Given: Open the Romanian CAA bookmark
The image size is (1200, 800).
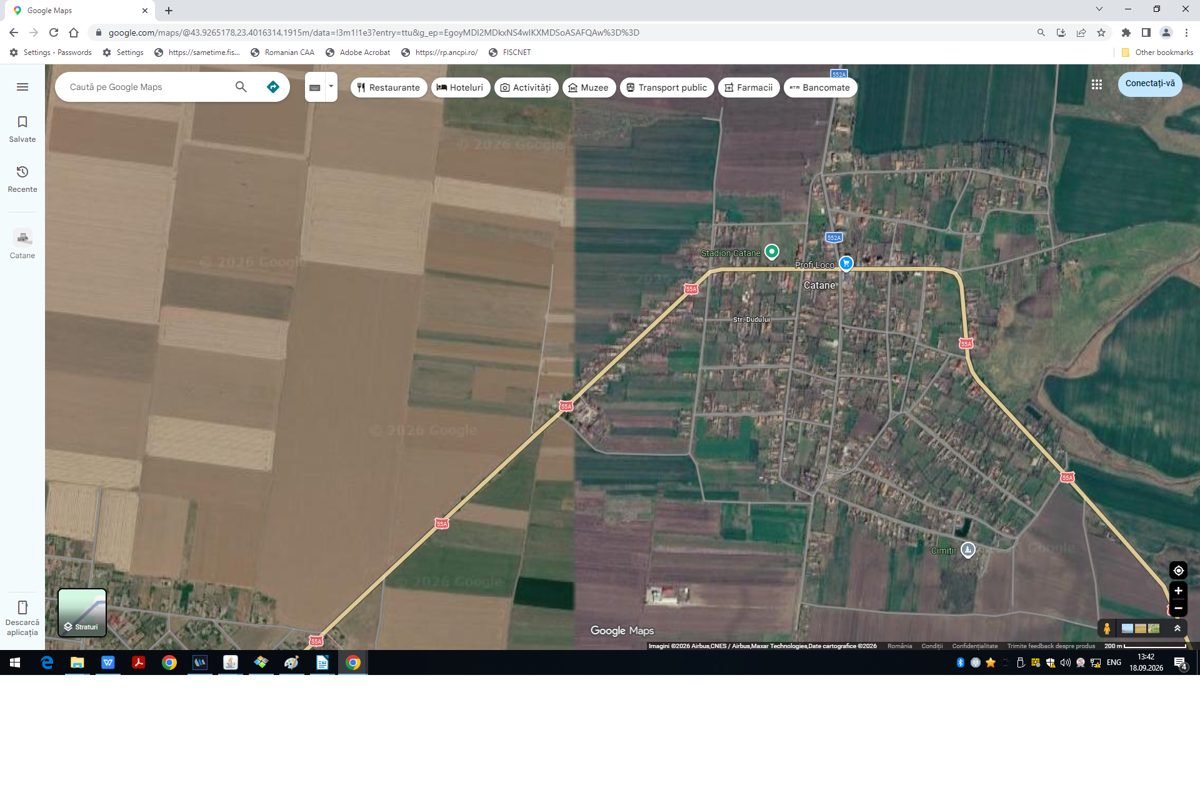Looking at the screenshot, I should click(282, 52).
